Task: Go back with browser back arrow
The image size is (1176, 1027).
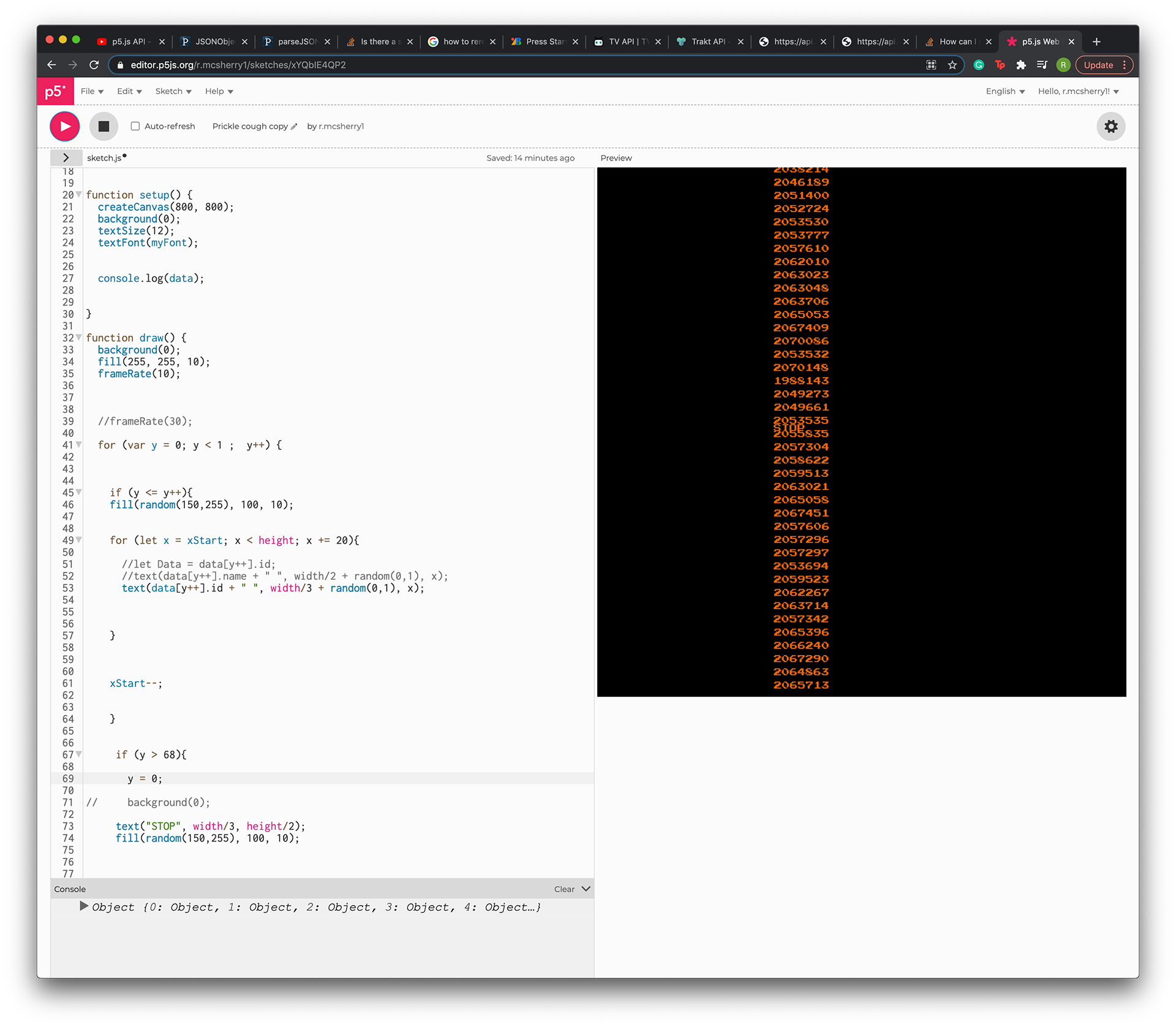Action: coord(52,65)
